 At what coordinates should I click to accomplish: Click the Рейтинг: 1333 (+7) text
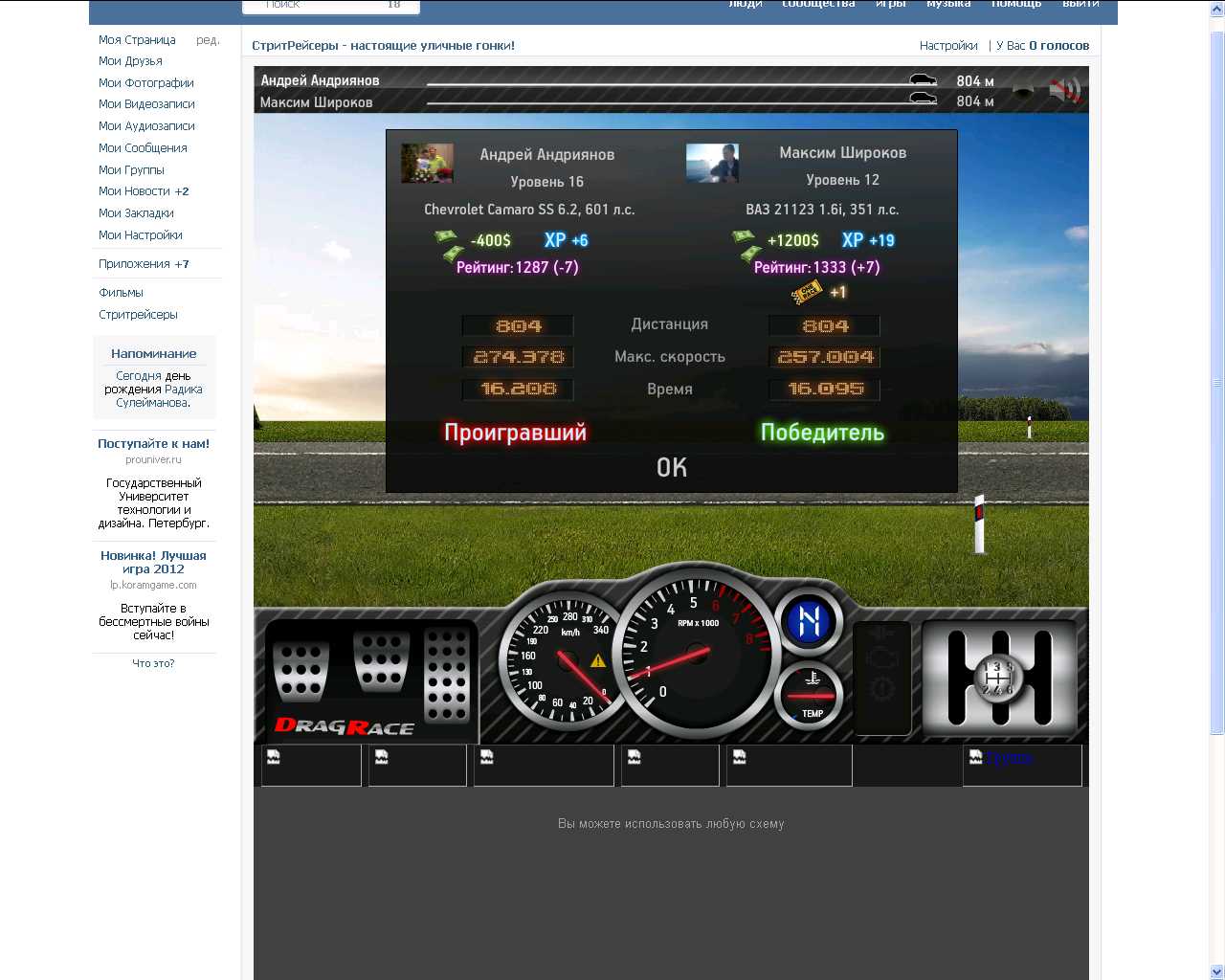click(x=816, y=267)
